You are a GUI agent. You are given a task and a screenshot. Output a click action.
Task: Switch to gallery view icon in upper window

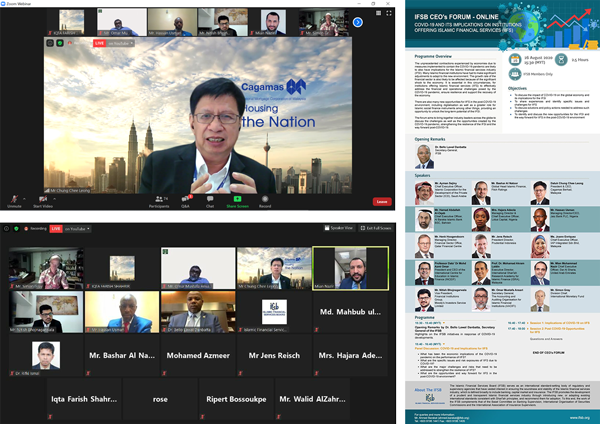click(x=378, y=13)
